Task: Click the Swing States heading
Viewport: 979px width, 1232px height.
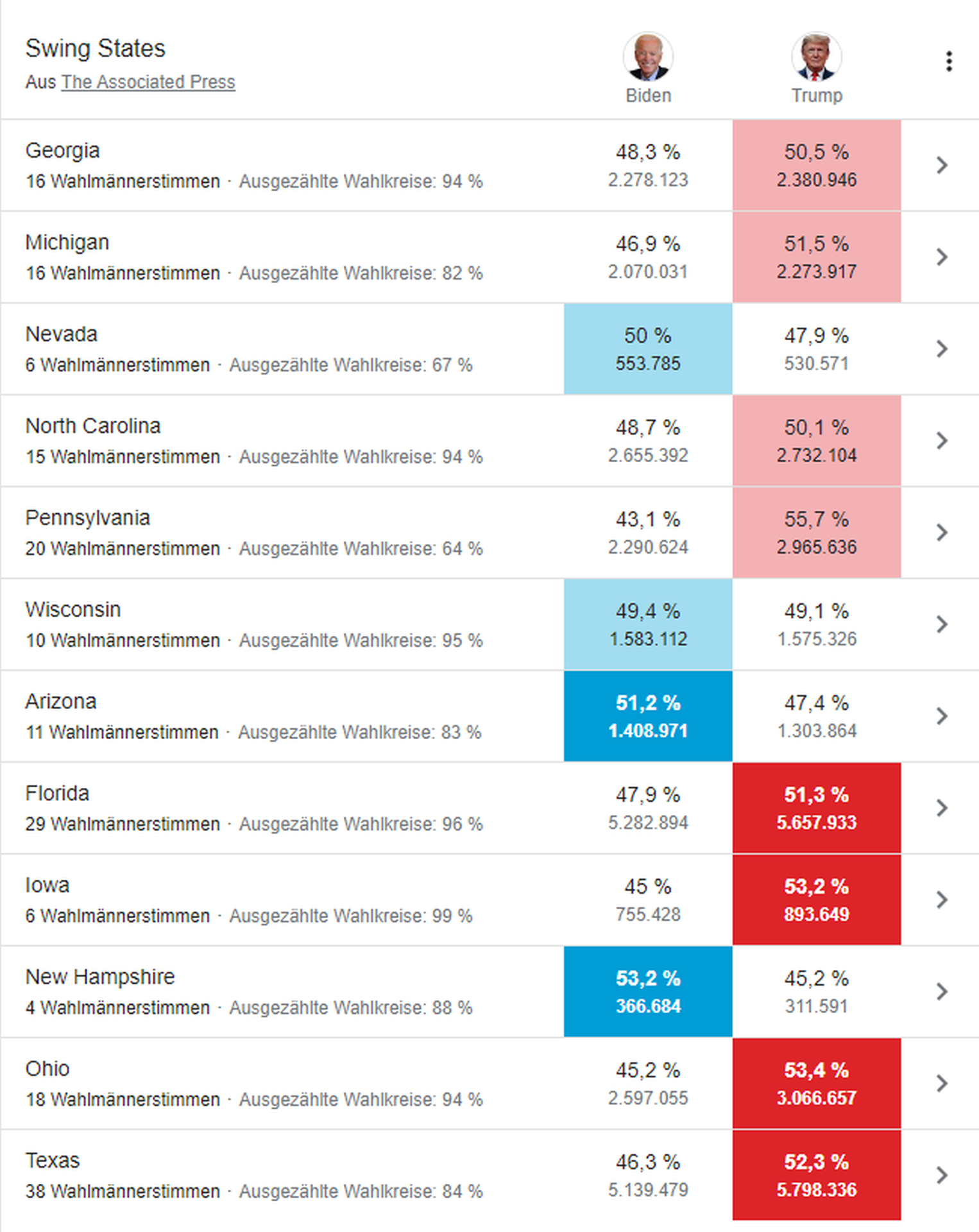Action: (96, 49)
